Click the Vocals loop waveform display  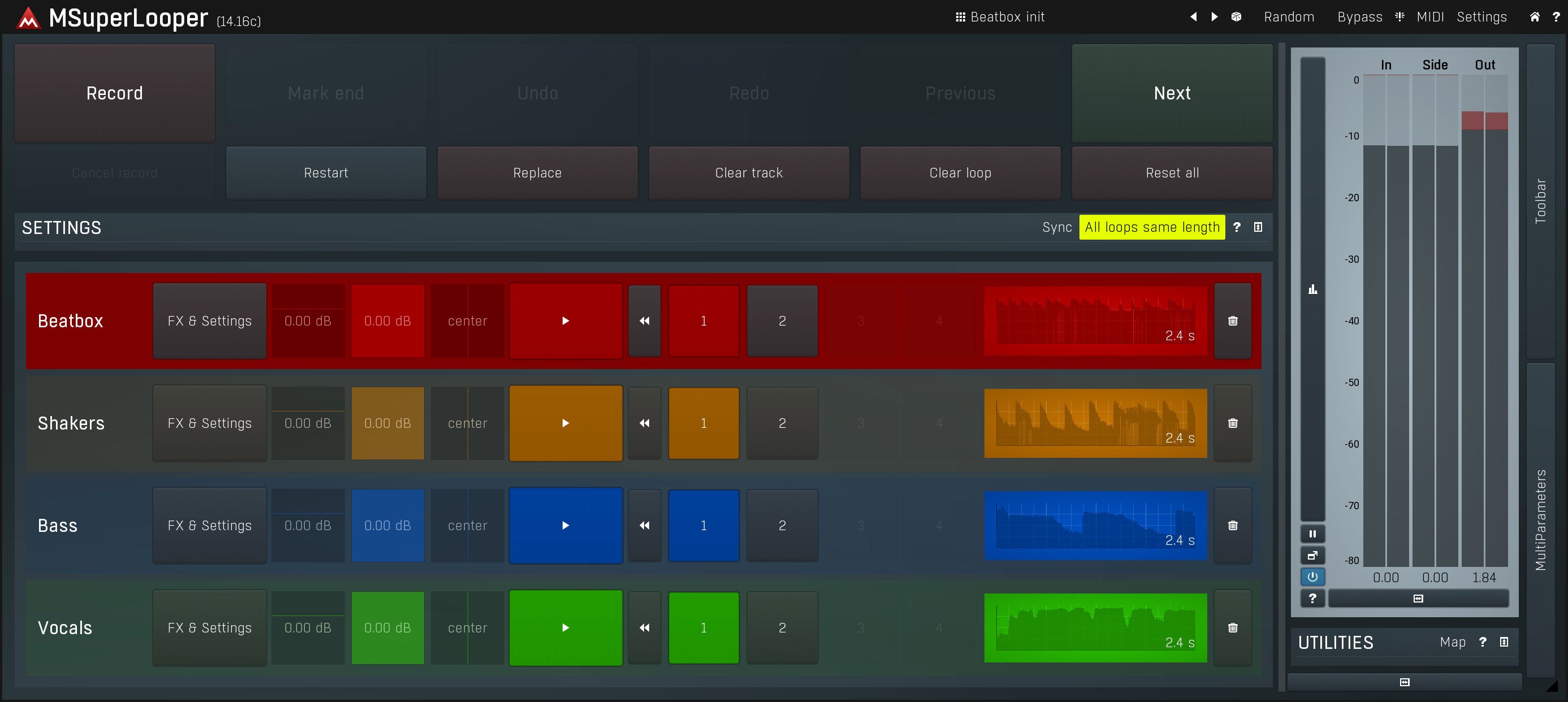point(1095,627)
